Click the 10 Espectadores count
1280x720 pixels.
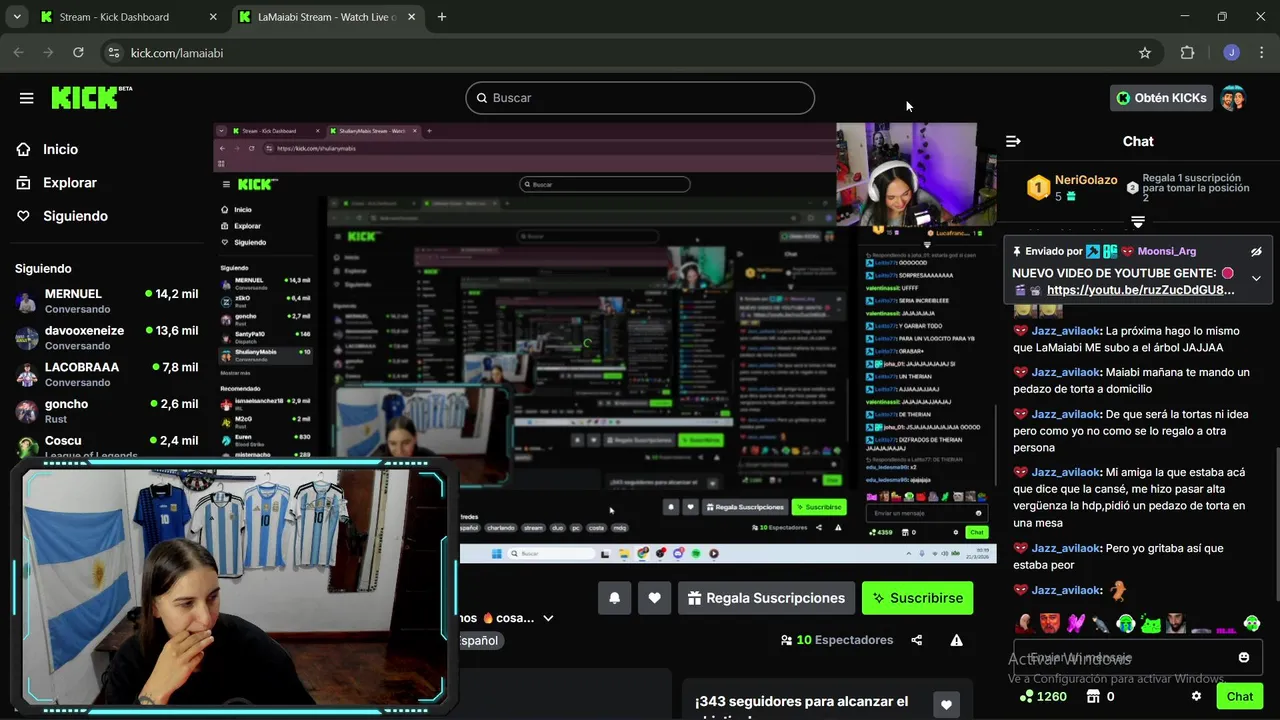point(837,640)
